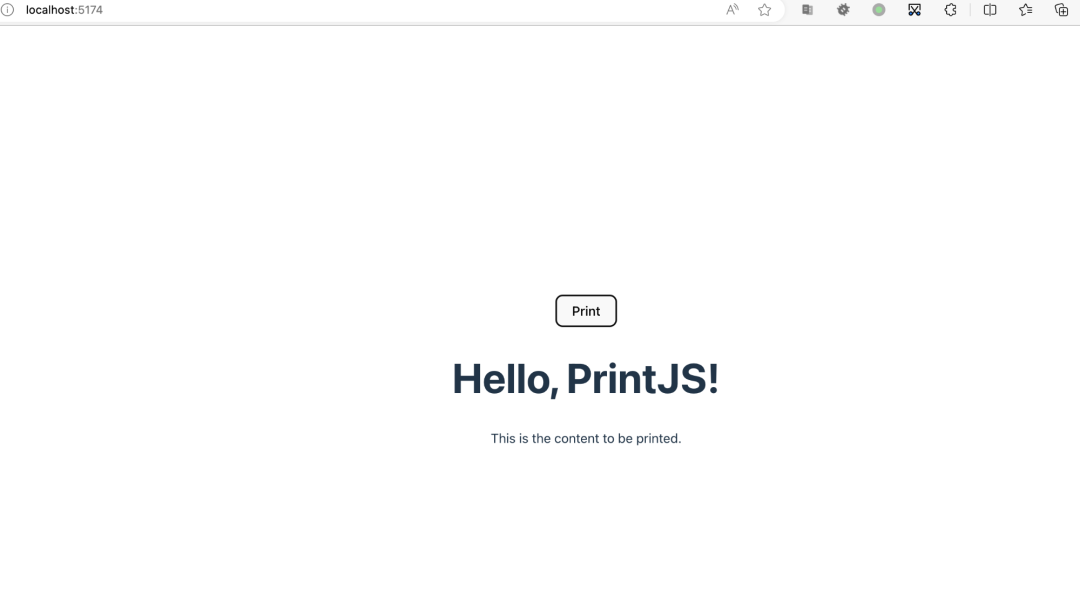1080x603 pixels.
Task: Click the site information icon in address bar
Action: tap(10, 9)
